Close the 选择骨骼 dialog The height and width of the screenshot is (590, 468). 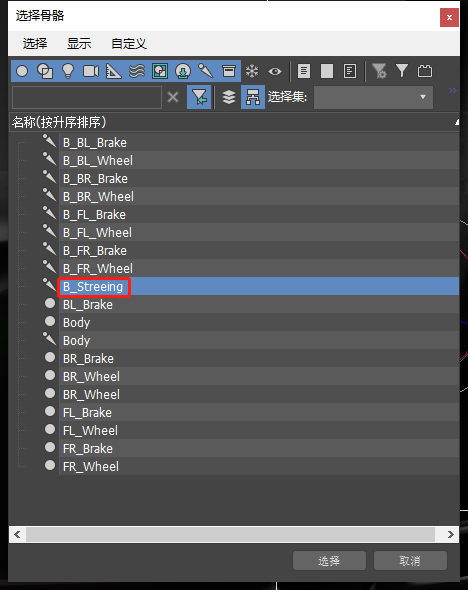click(449, 17)
